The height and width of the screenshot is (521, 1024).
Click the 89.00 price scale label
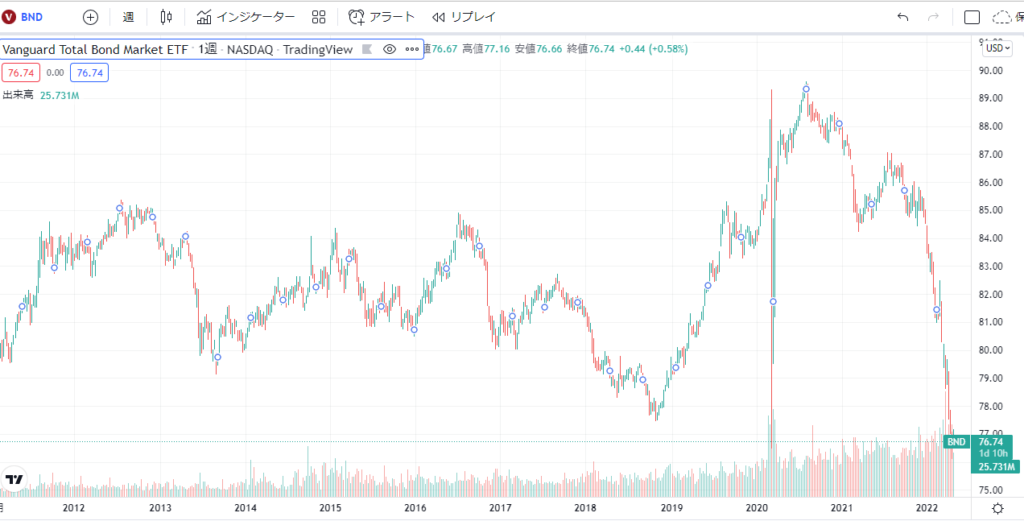[x=991, y=99]
